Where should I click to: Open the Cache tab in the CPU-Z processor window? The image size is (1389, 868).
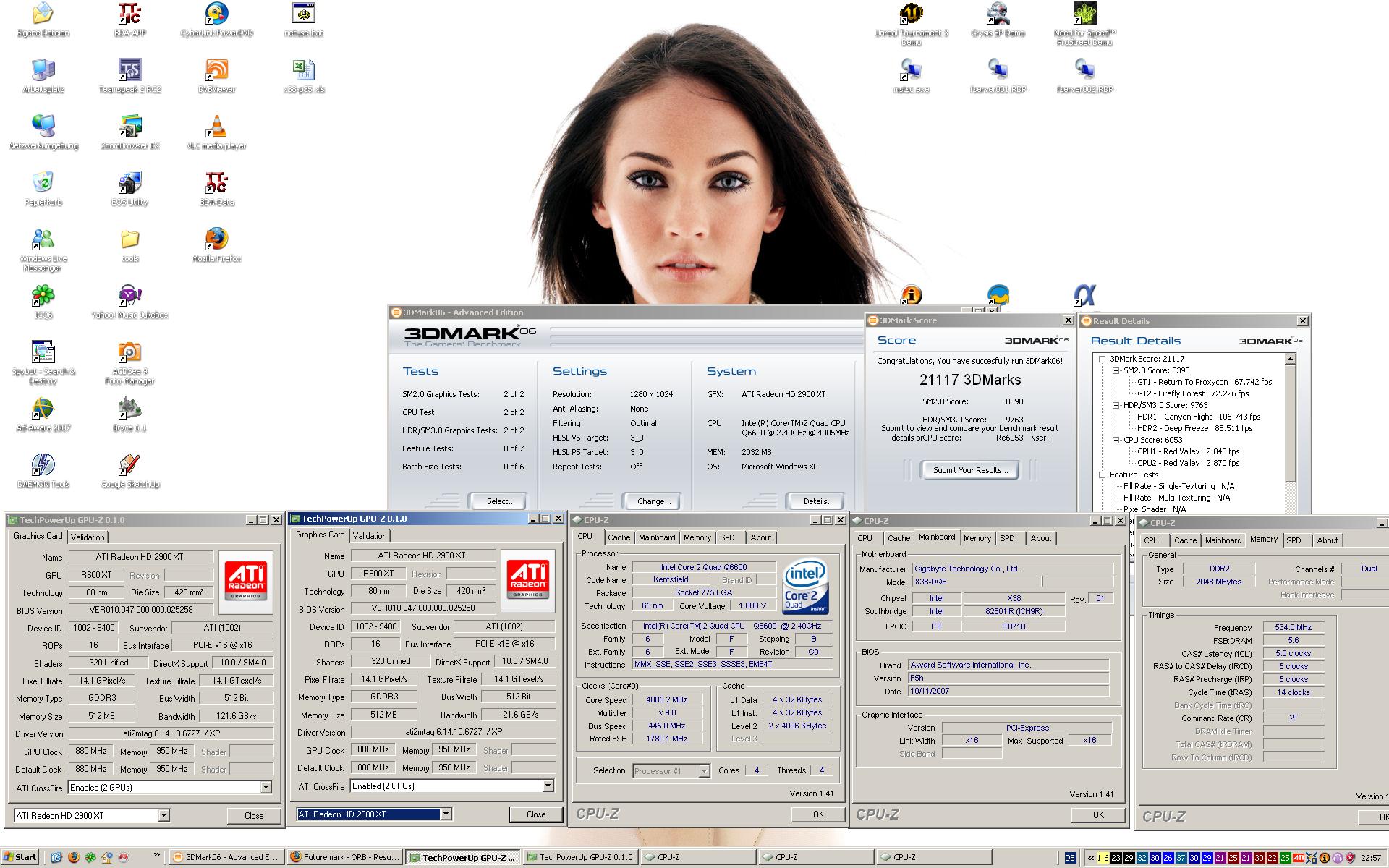(x=619, y=537)
